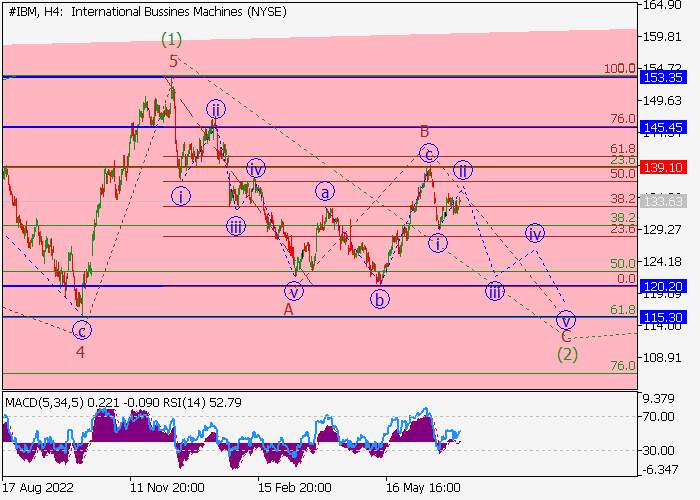Screen dimensions: 700x500
Task: Click the 129.27 price axis value
Action: [x=662, y=229]
